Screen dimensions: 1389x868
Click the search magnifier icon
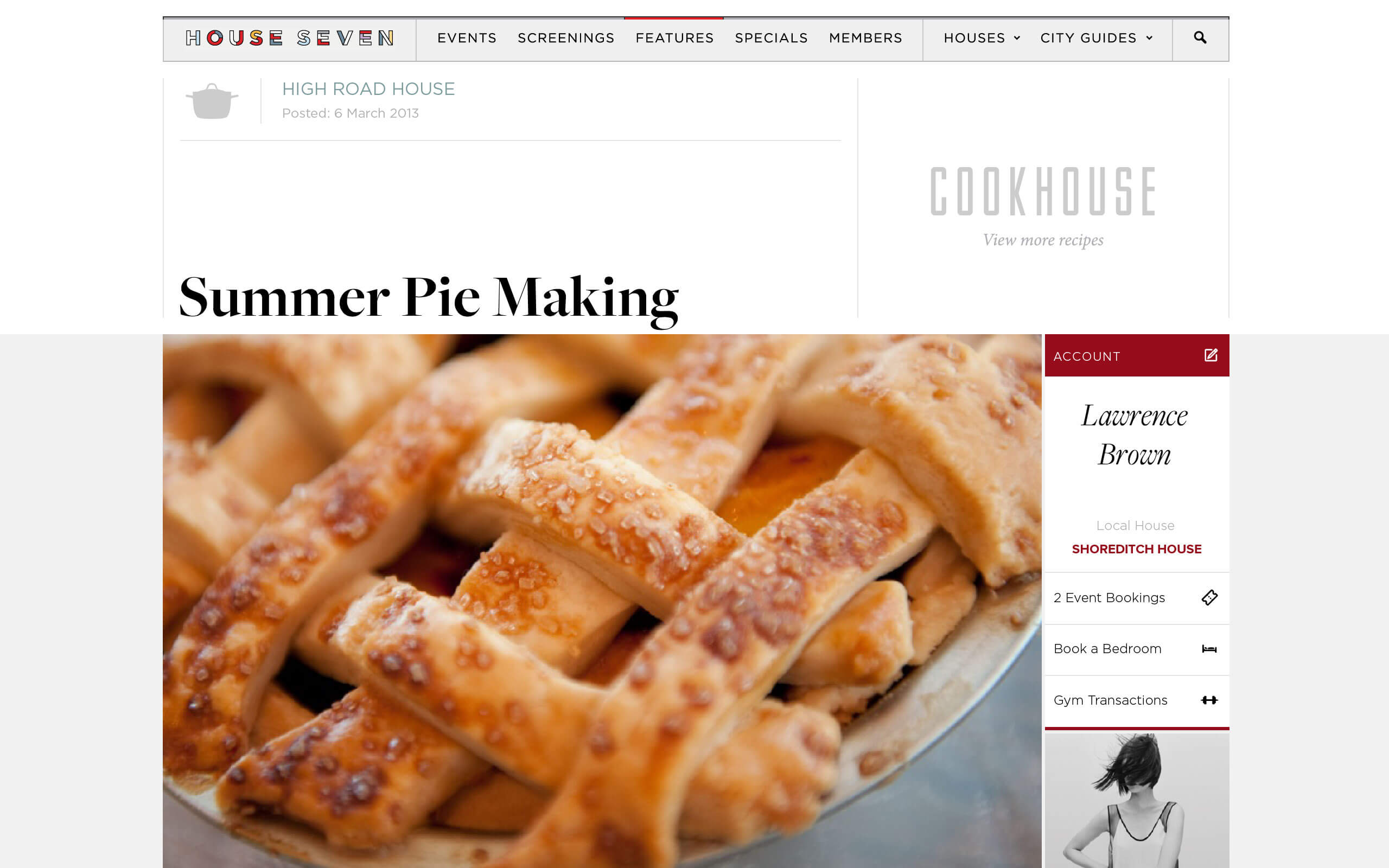[1200, 38]
